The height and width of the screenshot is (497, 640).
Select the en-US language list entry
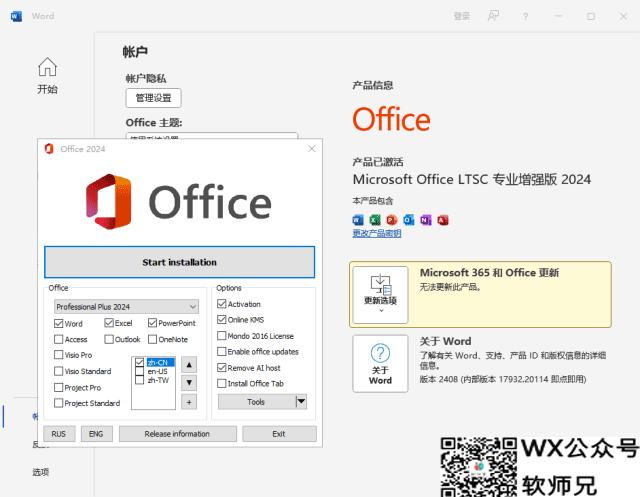(x=158, y=371)
